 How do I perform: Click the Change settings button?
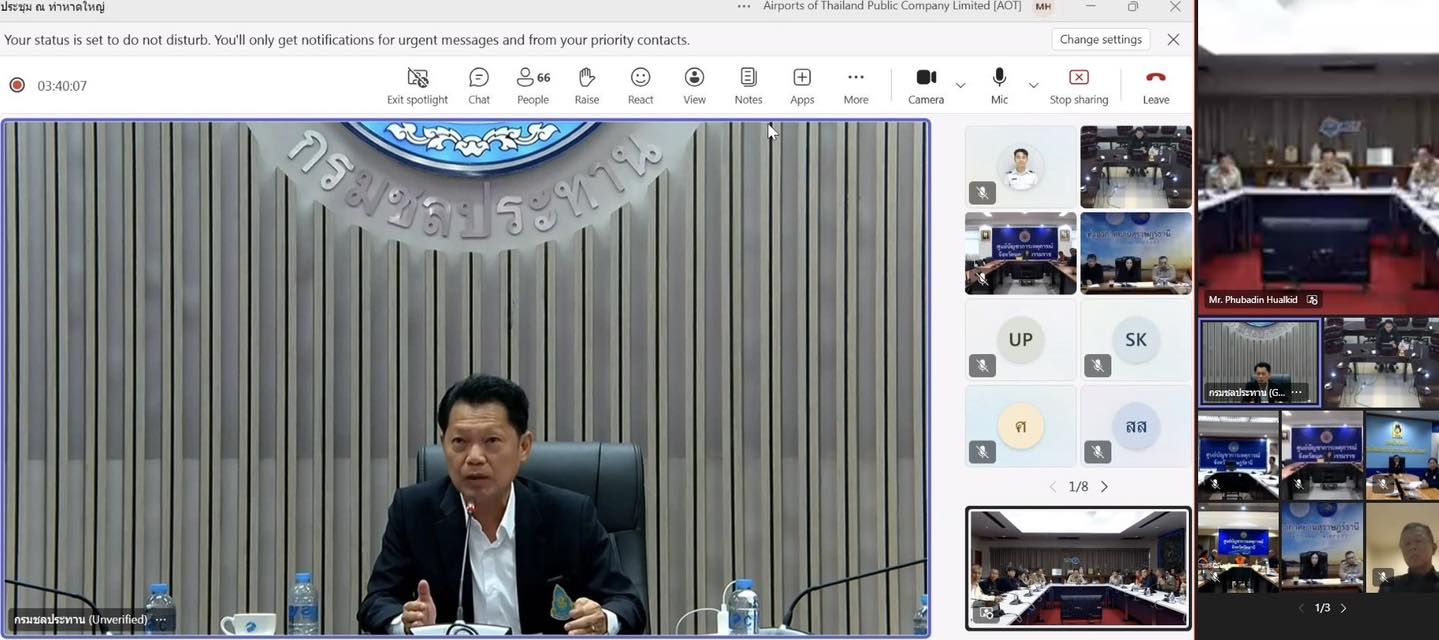pyautogui.click(x=1100, y=40)
